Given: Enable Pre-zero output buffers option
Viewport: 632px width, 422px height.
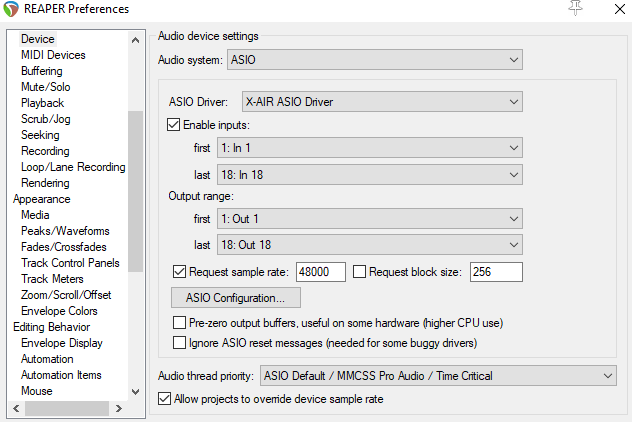Looking at the screenshot, I should (179, 323).
